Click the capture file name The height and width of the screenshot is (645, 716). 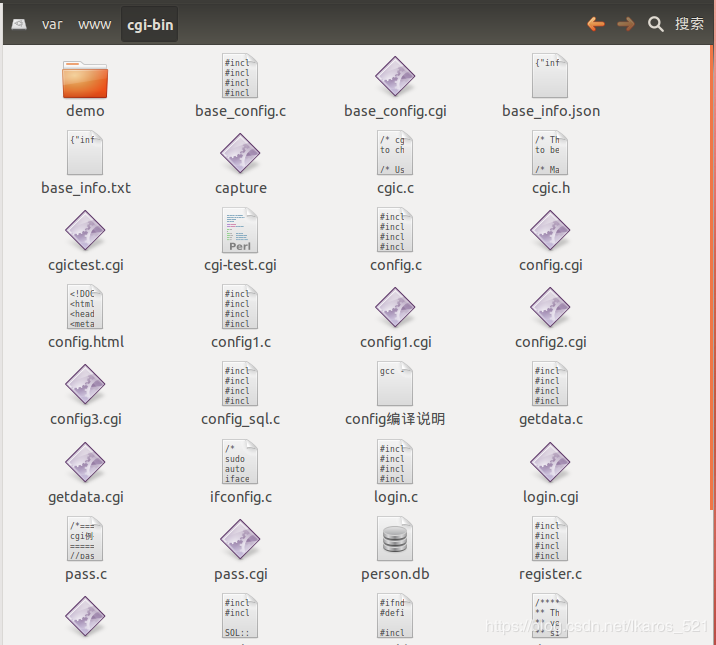241,188
